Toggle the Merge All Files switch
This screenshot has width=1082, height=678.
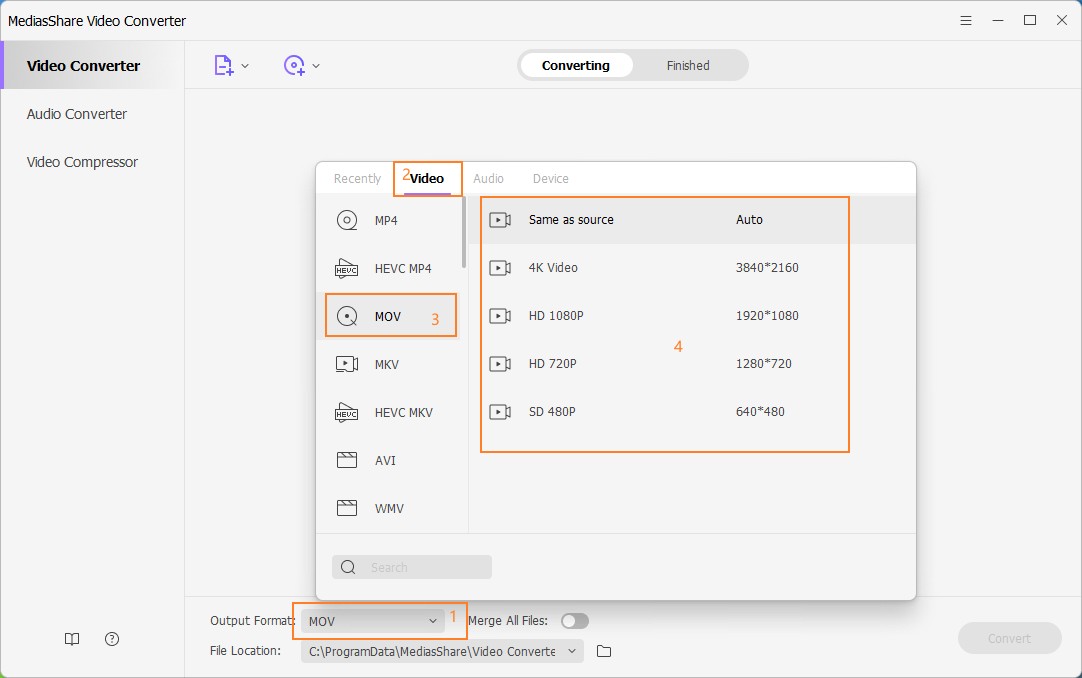coord(575,621)
